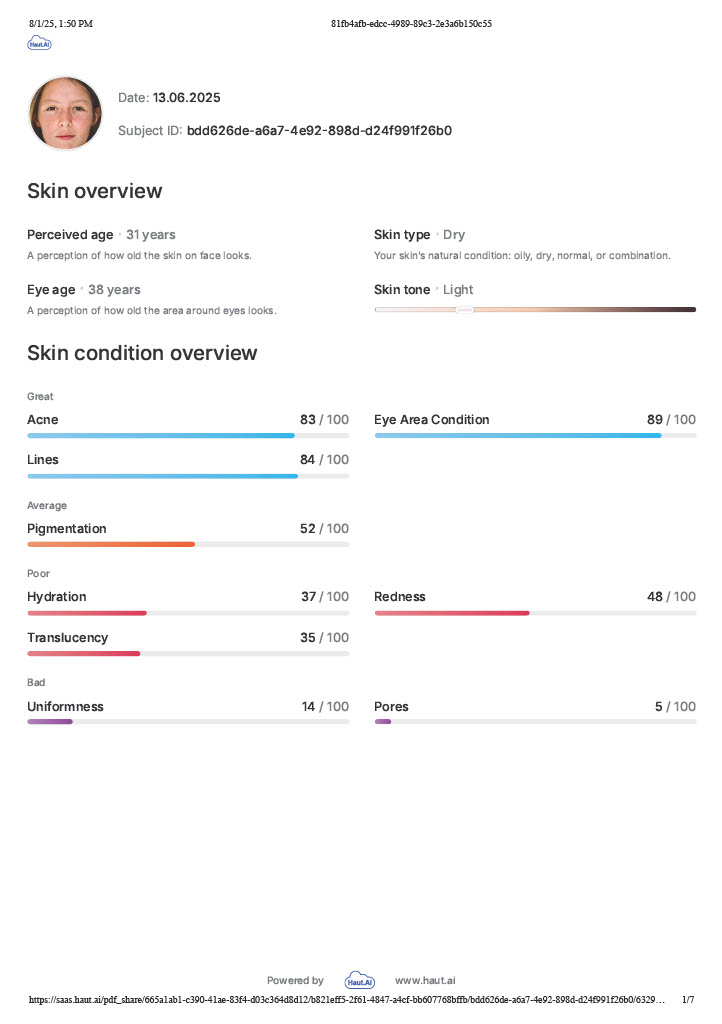Select the Redness progress bar
The image size is (722, 1024).
535,613
